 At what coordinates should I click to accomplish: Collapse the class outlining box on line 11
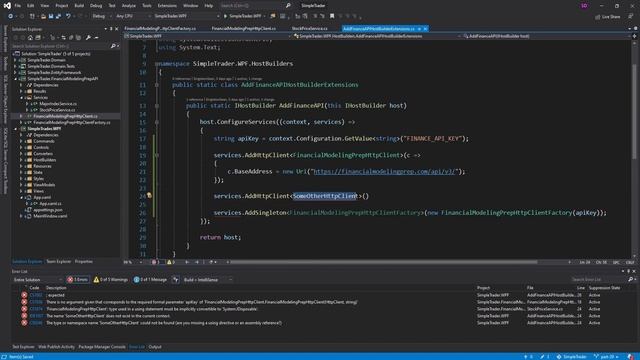pyautogui.click(x=157, y=85)
